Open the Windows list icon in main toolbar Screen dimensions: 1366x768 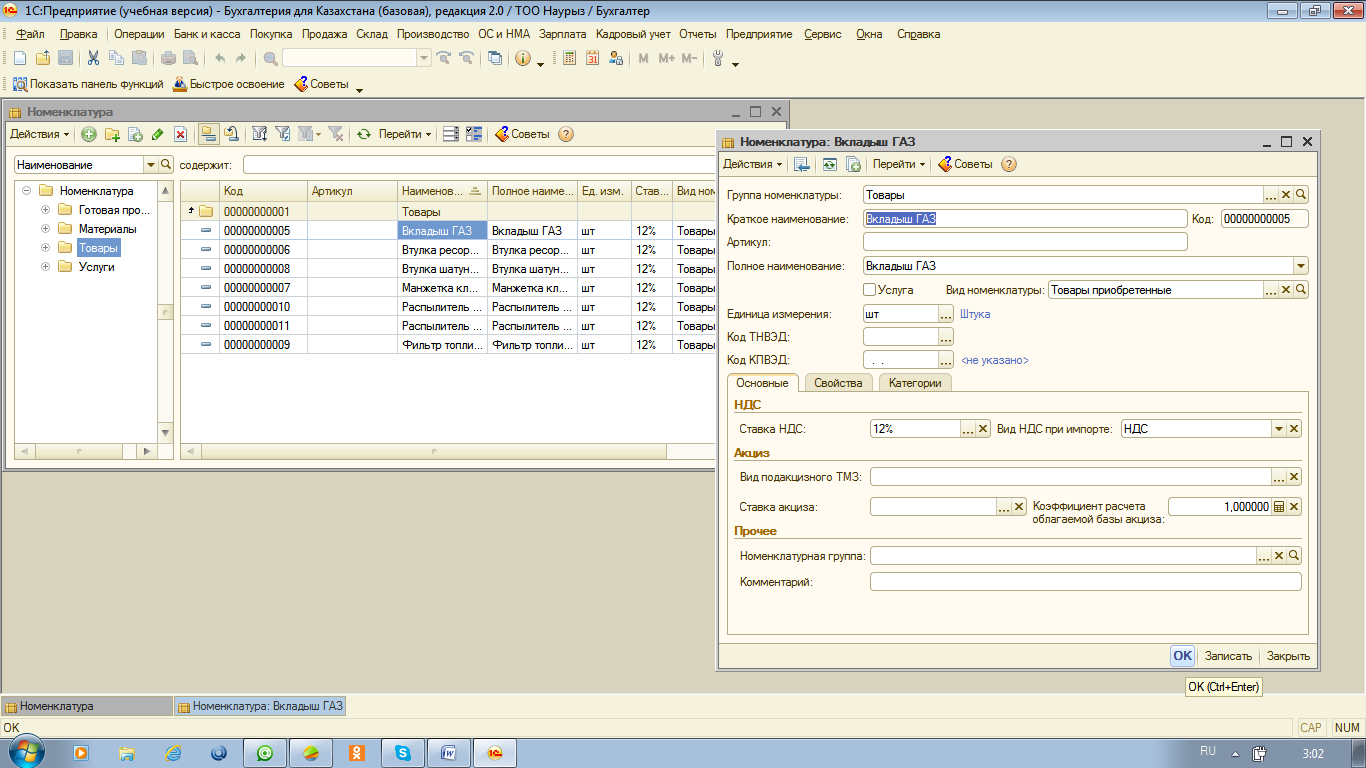(494, 58)
